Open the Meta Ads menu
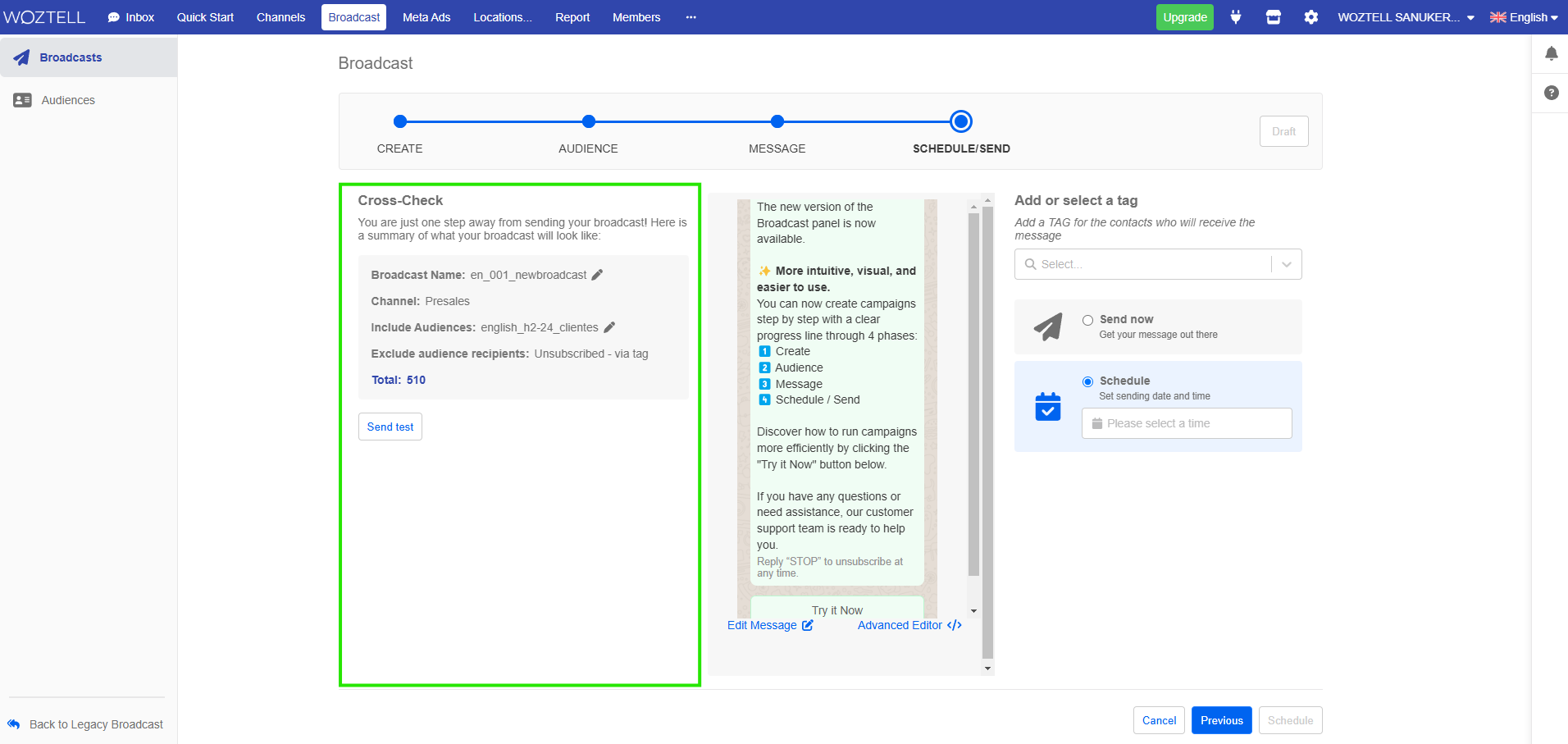The width and height of the screenshot is (1568, 744). point(426,17)
